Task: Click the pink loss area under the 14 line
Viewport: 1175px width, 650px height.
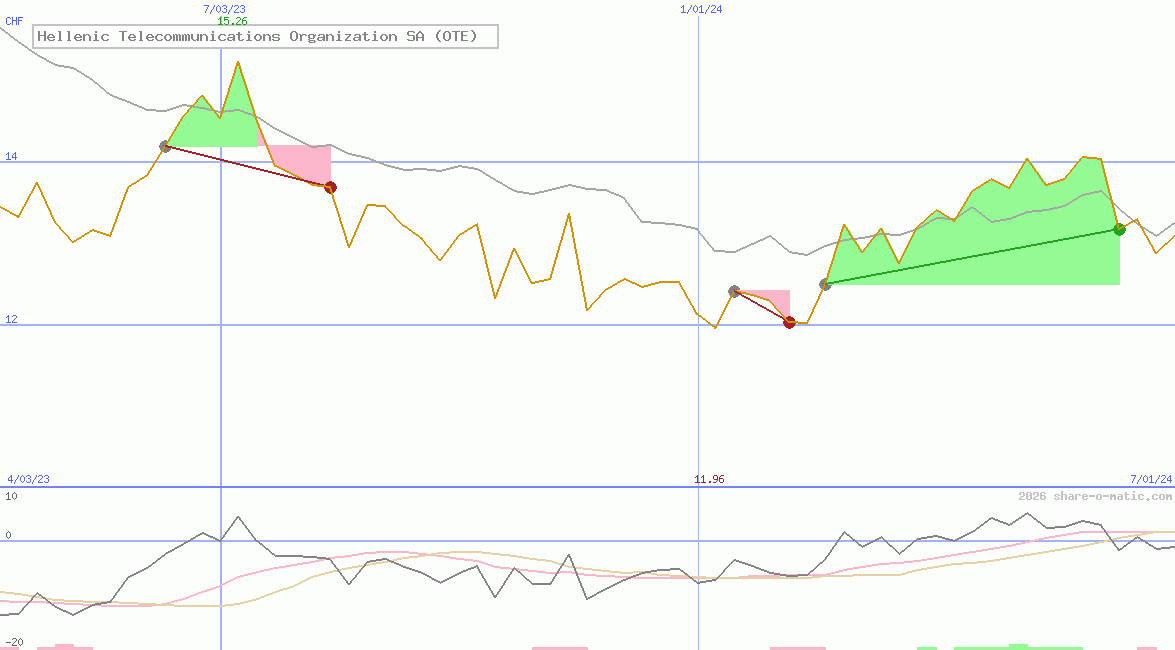Action: (x=300, y=160)
